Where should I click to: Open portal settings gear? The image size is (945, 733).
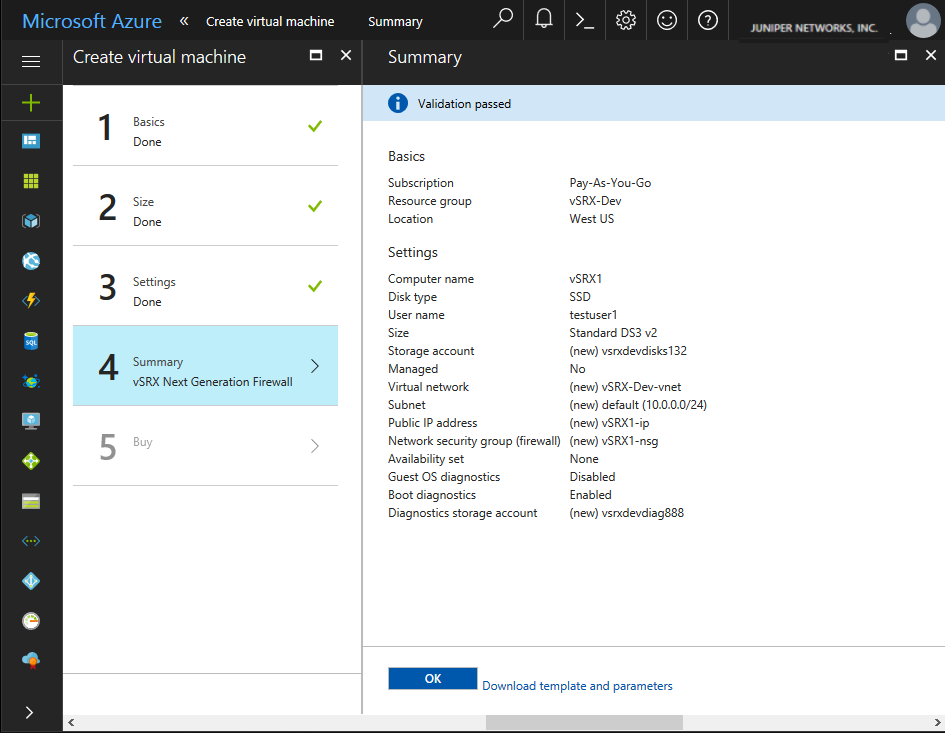click(x=626, y=20)
